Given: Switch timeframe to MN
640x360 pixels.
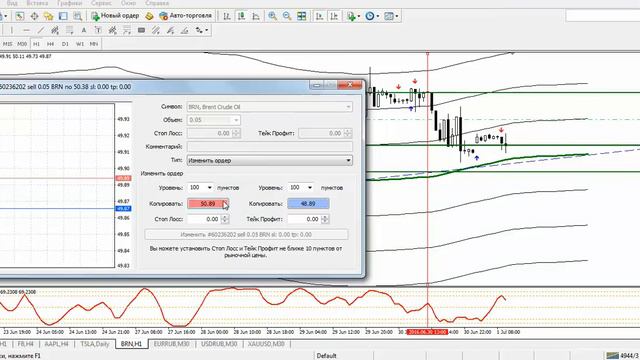Looking at the screenshot, I should pos(94,44).
